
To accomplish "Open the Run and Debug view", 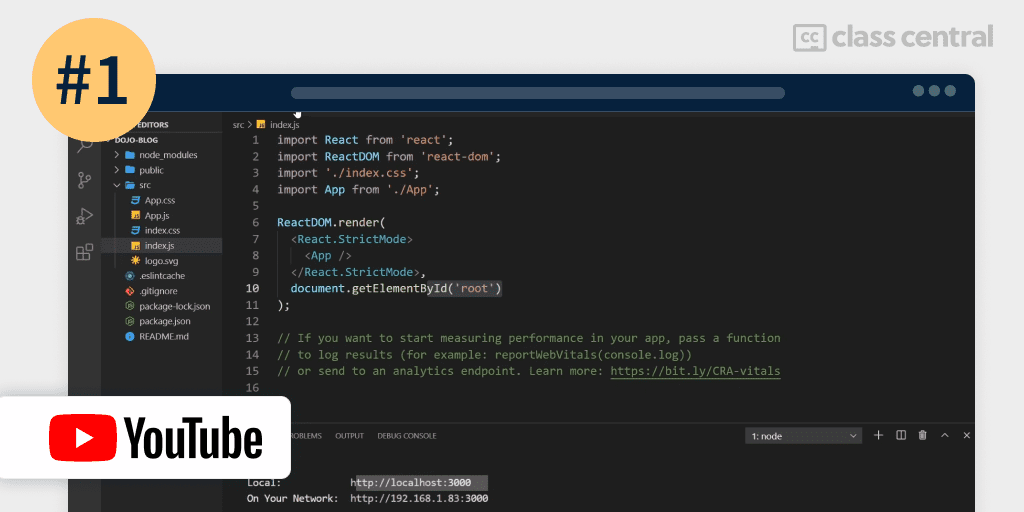I will [x=84, y=216].
